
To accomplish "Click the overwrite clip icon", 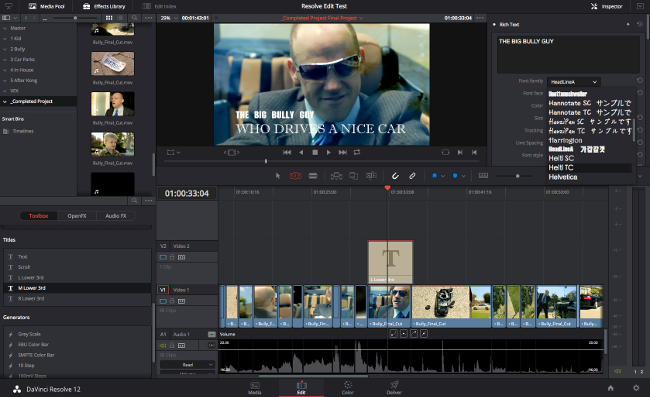I will click(x=353, y=176).
